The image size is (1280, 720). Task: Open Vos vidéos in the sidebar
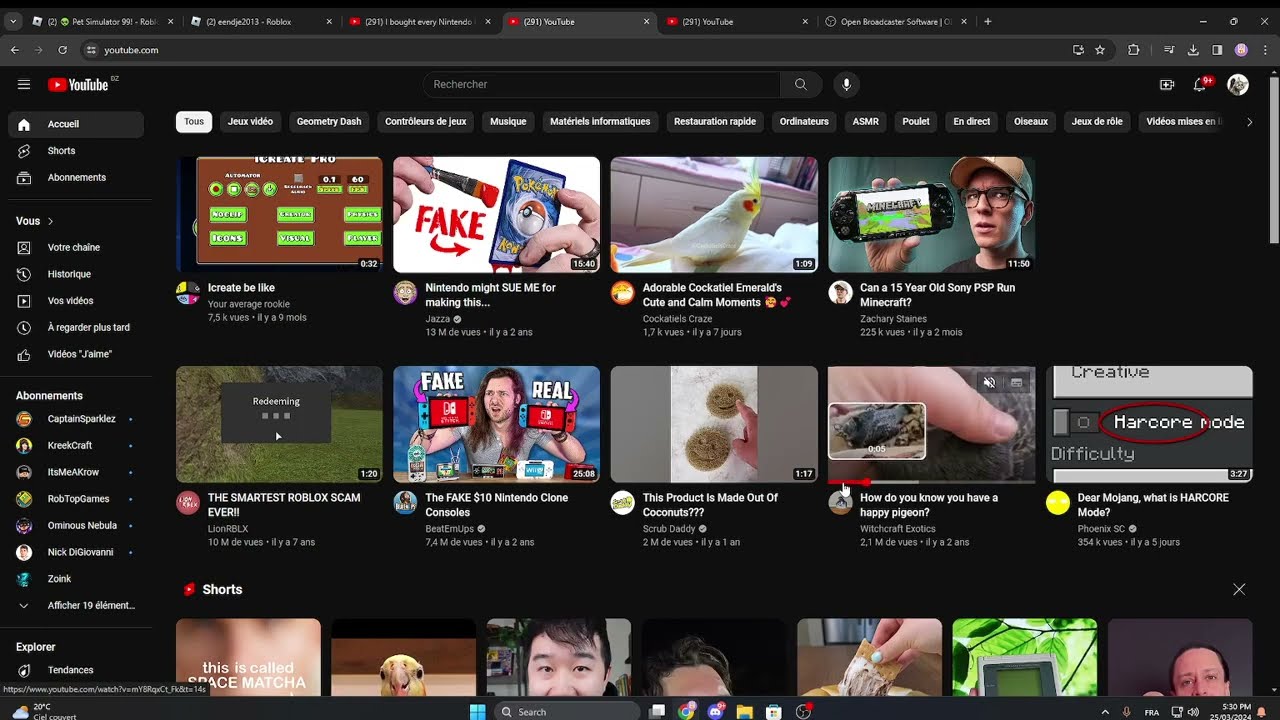click(x=76, y=301)
